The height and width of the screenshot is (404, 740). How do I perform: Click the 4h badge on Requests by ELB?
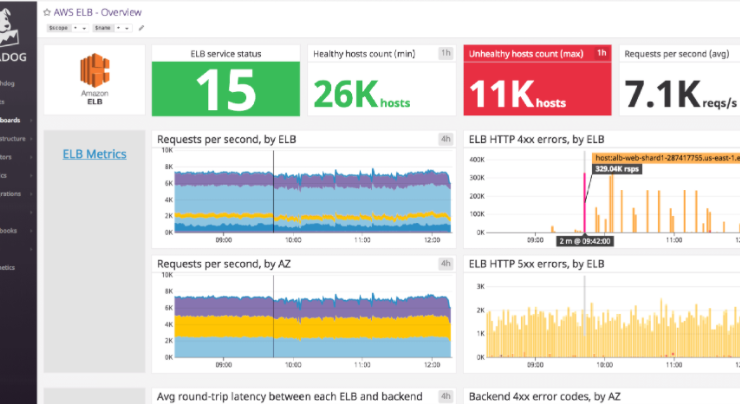pyautogui.click(x=446, y=139)
